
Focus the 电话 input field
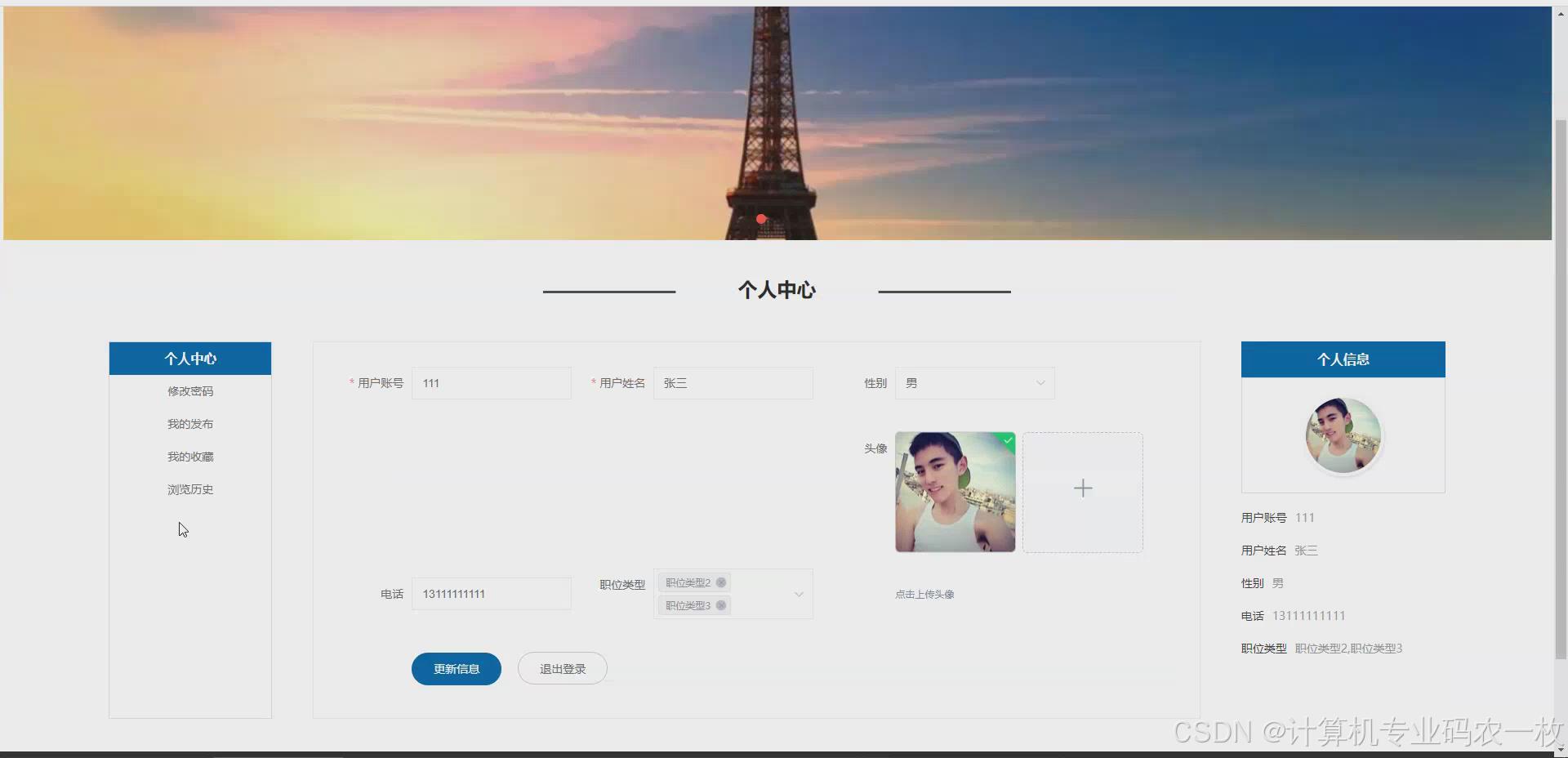click(492, 594)
